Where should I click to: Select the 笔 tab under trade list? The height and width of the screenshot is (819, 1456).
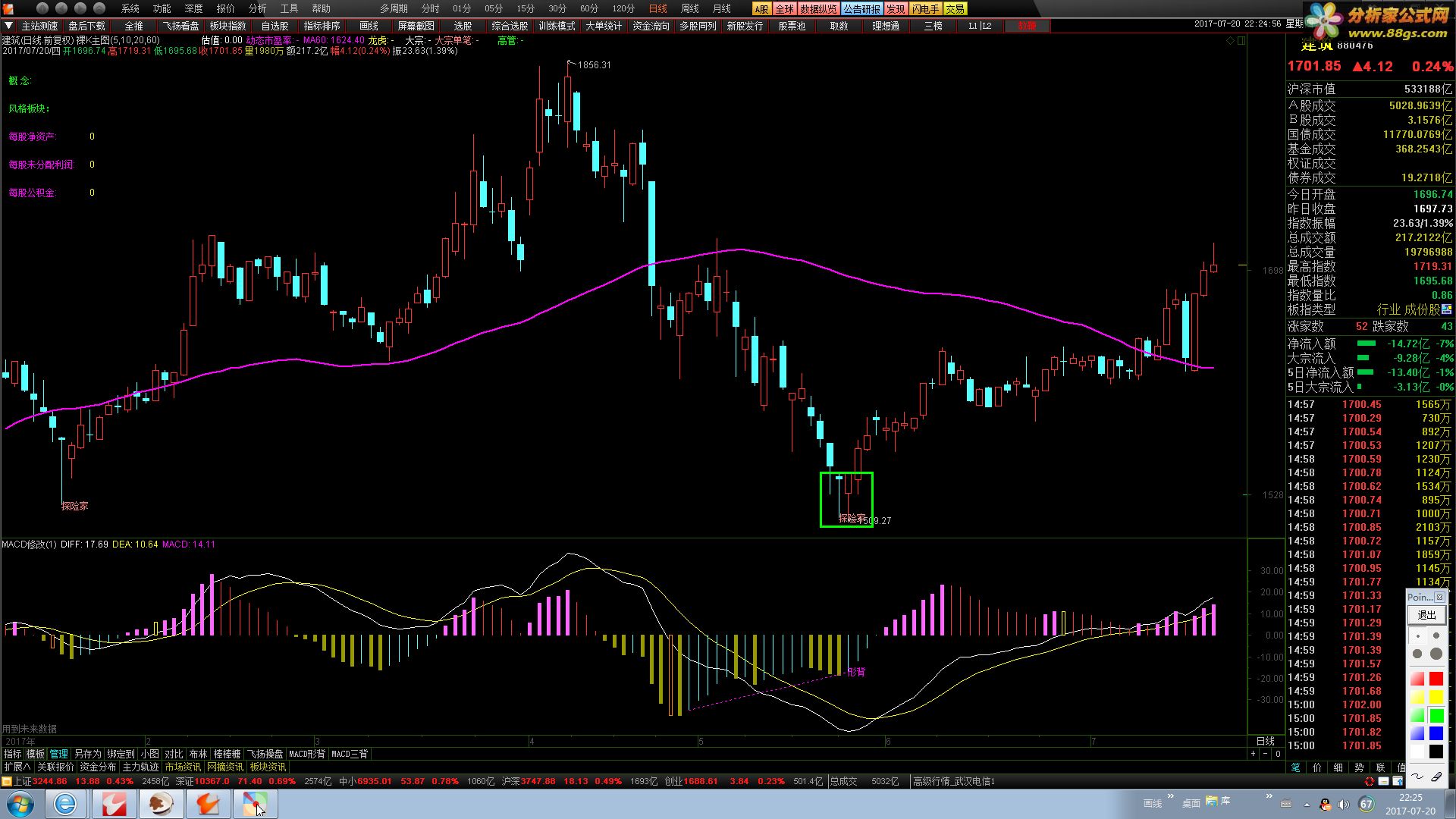(1295, 767)
